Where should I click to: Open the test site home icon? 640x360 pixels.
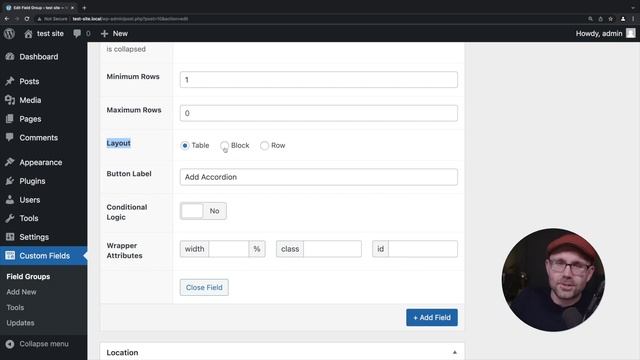click(x=28, y=34)
